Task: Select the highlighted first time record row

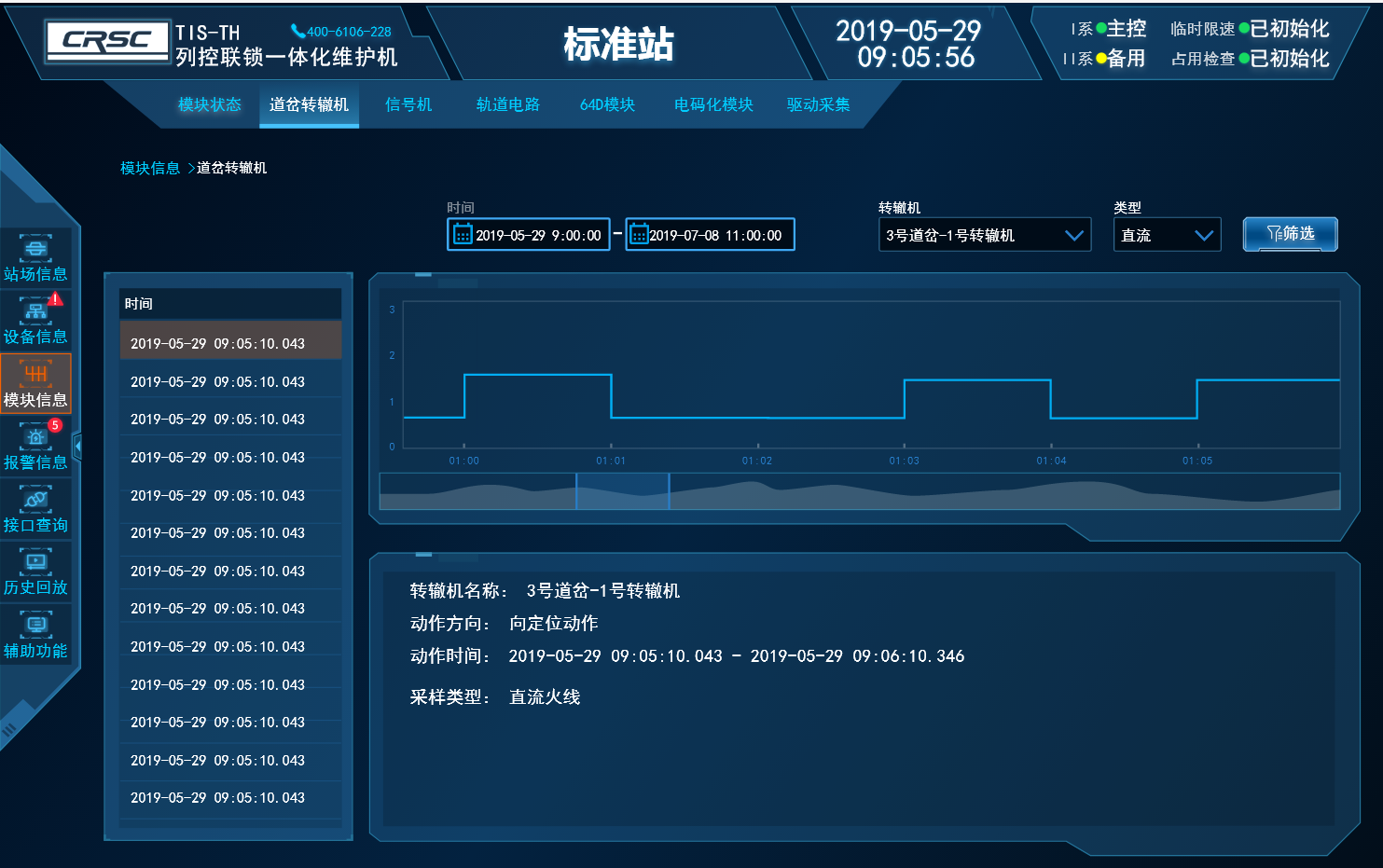Action: click(x=230, y=341)
